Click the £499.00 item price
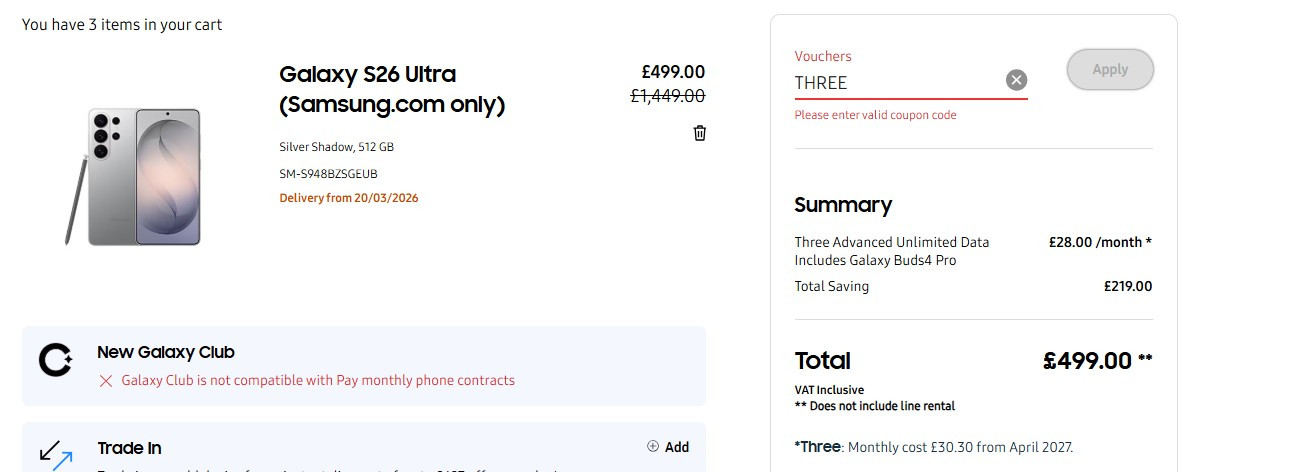The width and height of the screenshot is (1298, 472). [x=673, y=72]
